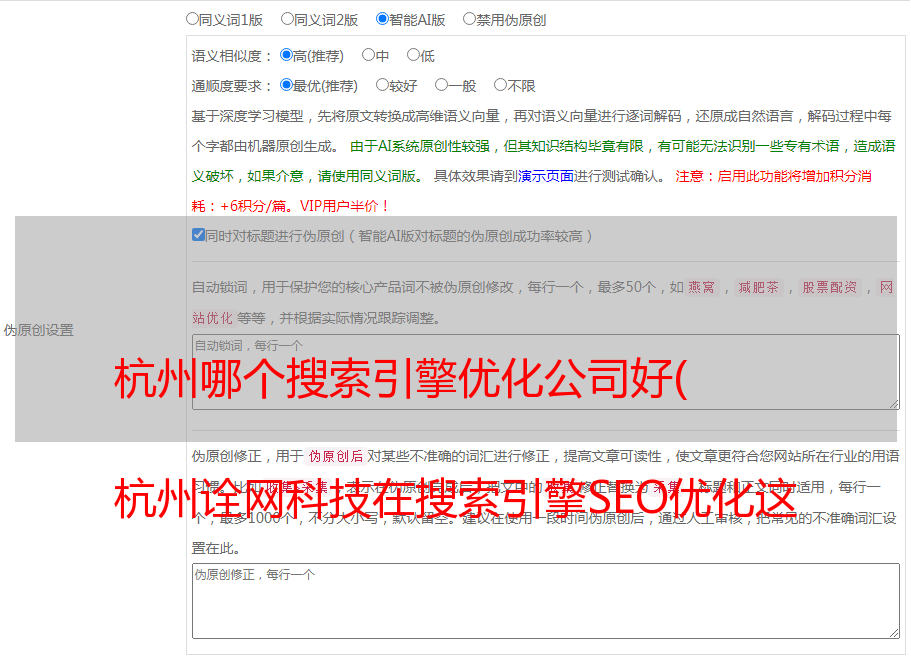Click the 股票配资 example keyword
The image size is (911, 658).
829,287
